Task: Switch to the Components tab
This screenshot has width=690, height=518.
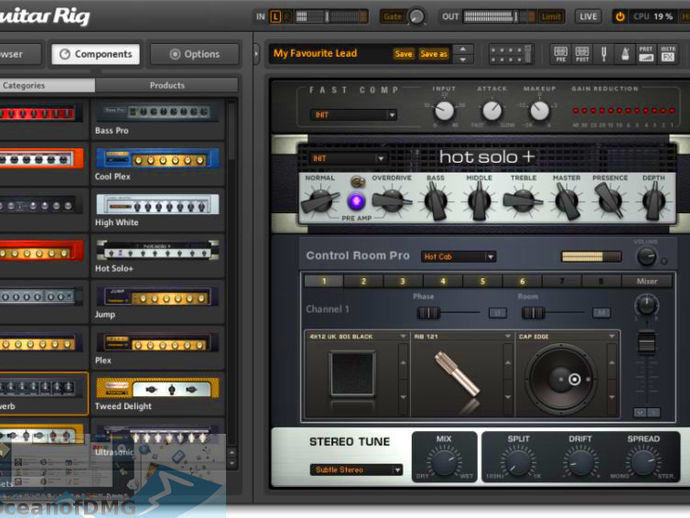Action: pos(95,54)
